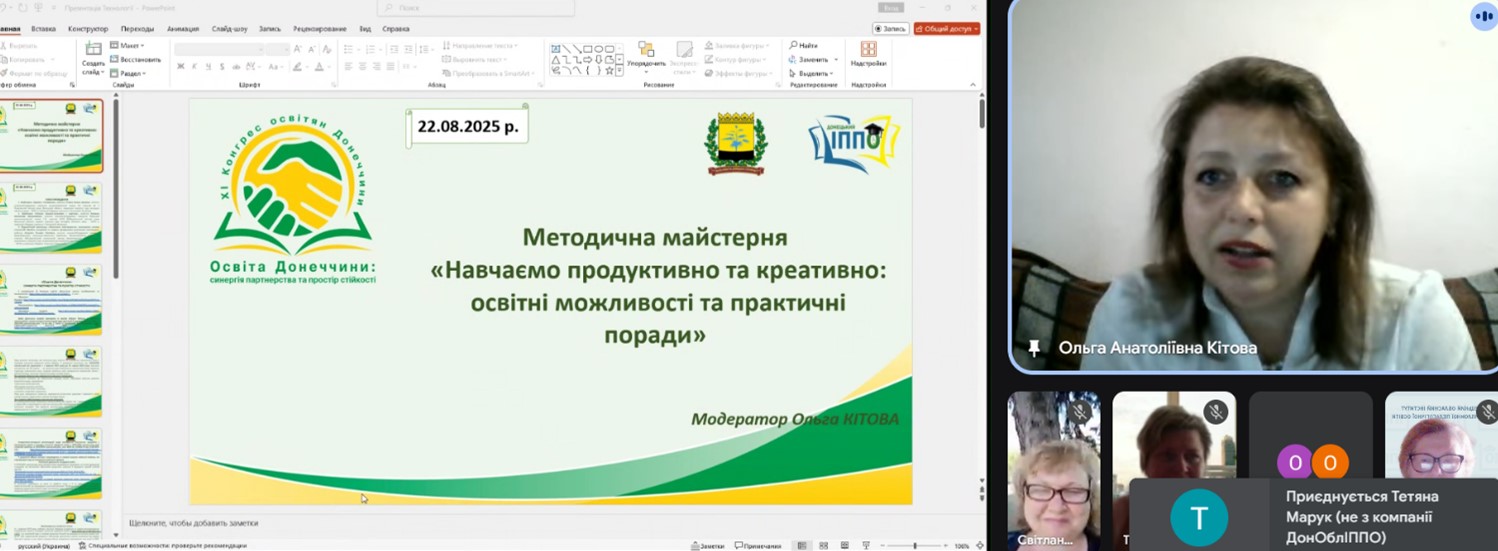Open the Рецензирование tab
1498x551 pixels.
click(x=321, y=29)
